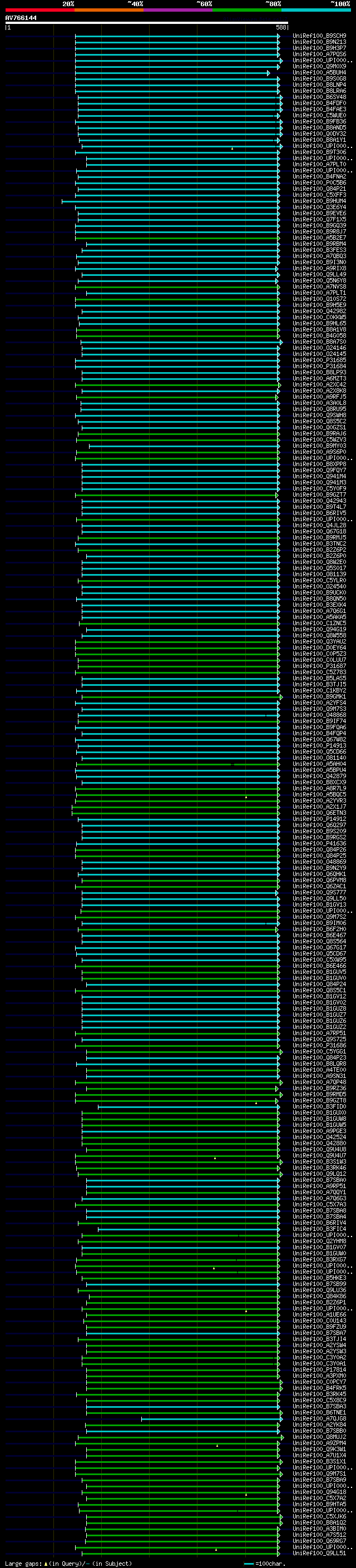Select the query sequence label AV766144

pos(21,18)
